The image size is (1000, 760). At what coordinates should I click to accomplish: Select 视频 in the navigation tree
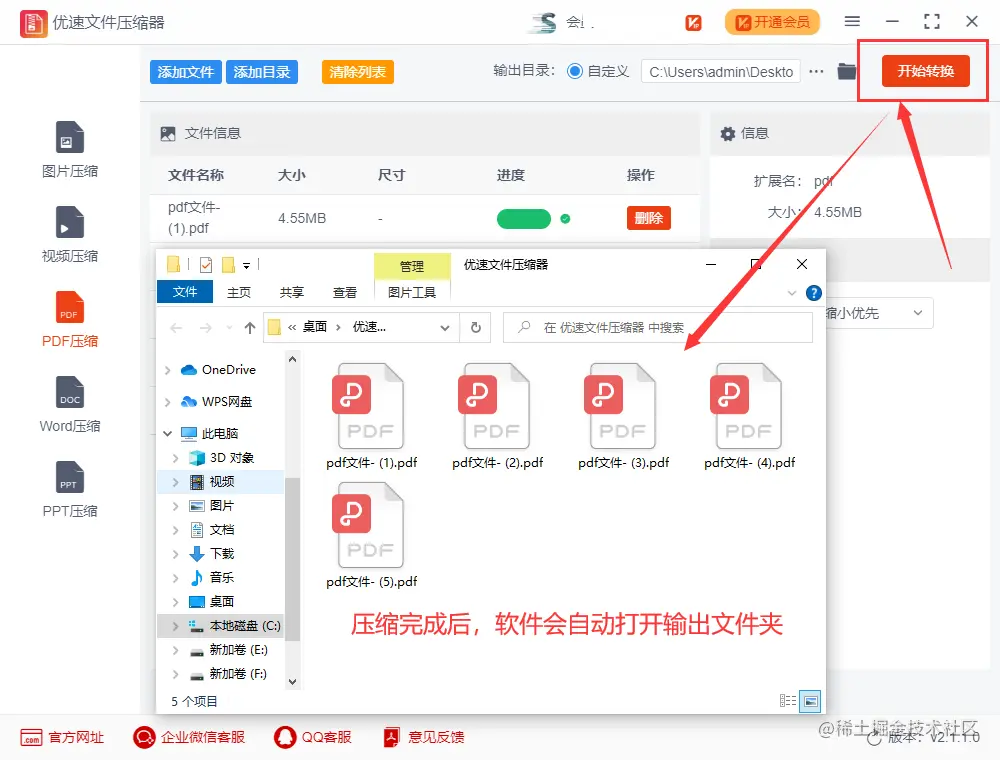pos(221,481)
